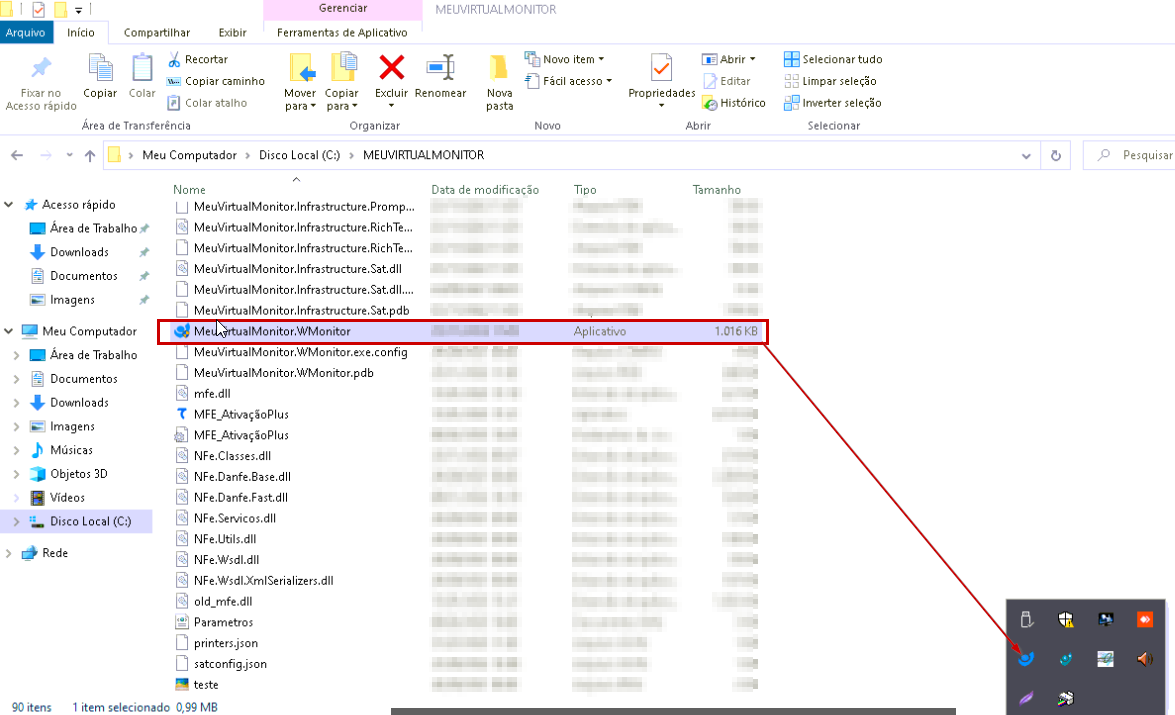Expand the Rede tree node

[x=9, y=553]
